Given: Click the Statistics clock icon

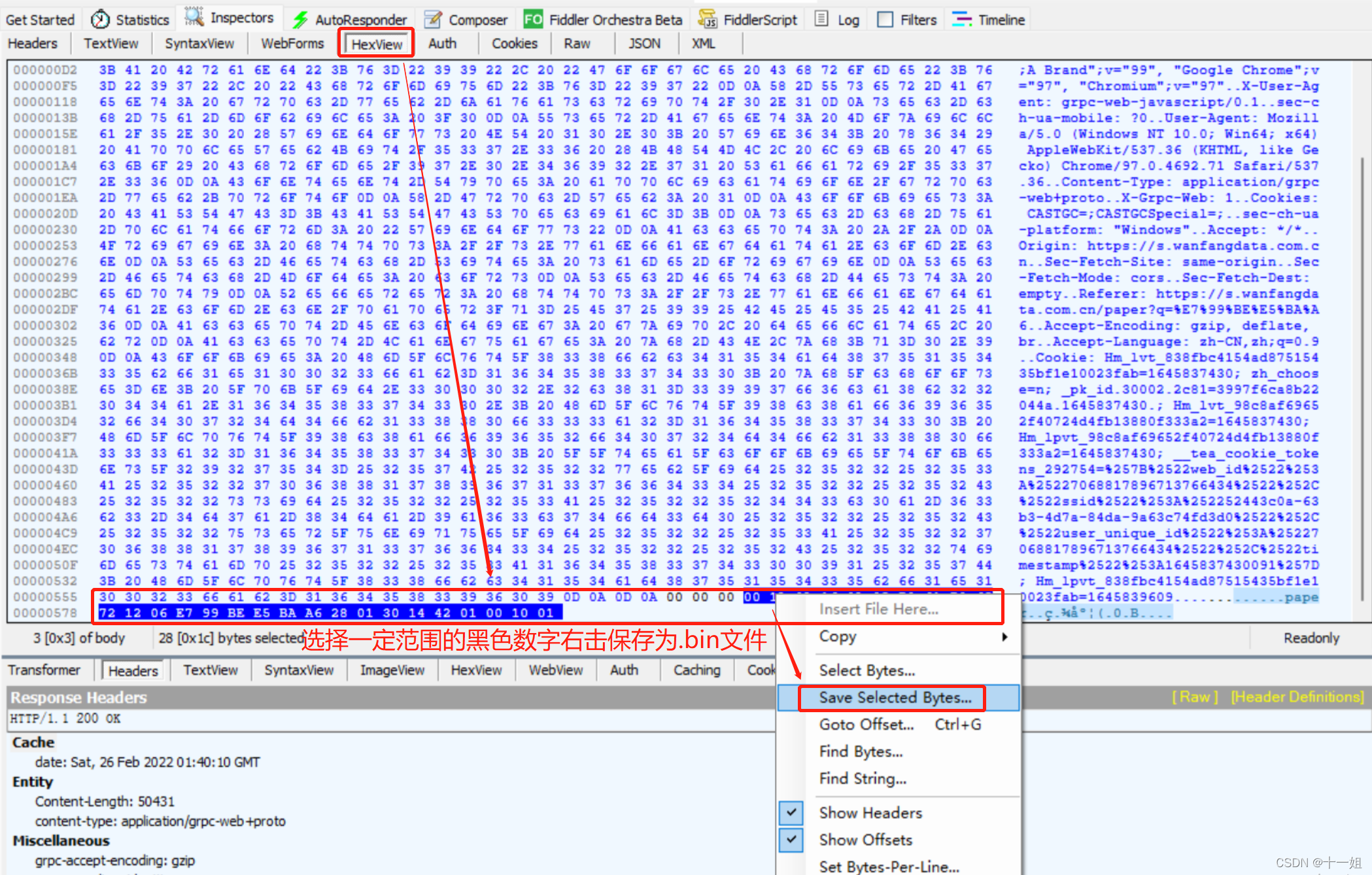Looking at the screenshot, I should coord(100,20).
